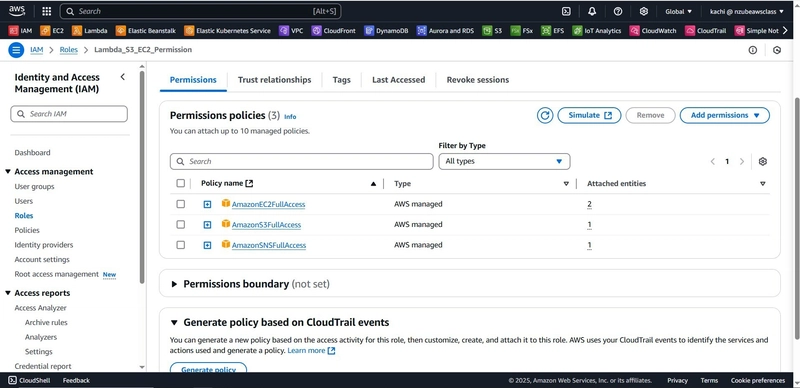Expand AmazonEC2FullAccess policy details
Viewport: 800px width, 388px height.
pos(207,204)
